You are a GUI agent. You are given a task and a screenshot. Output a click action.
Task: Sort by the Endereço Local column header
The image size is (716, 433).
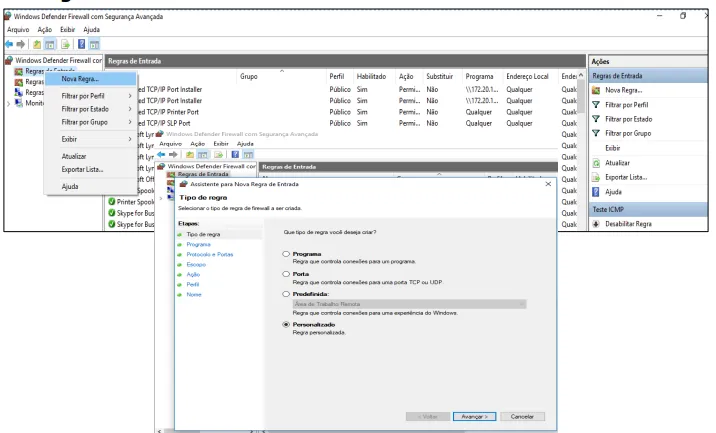click(x=527, y=76)
